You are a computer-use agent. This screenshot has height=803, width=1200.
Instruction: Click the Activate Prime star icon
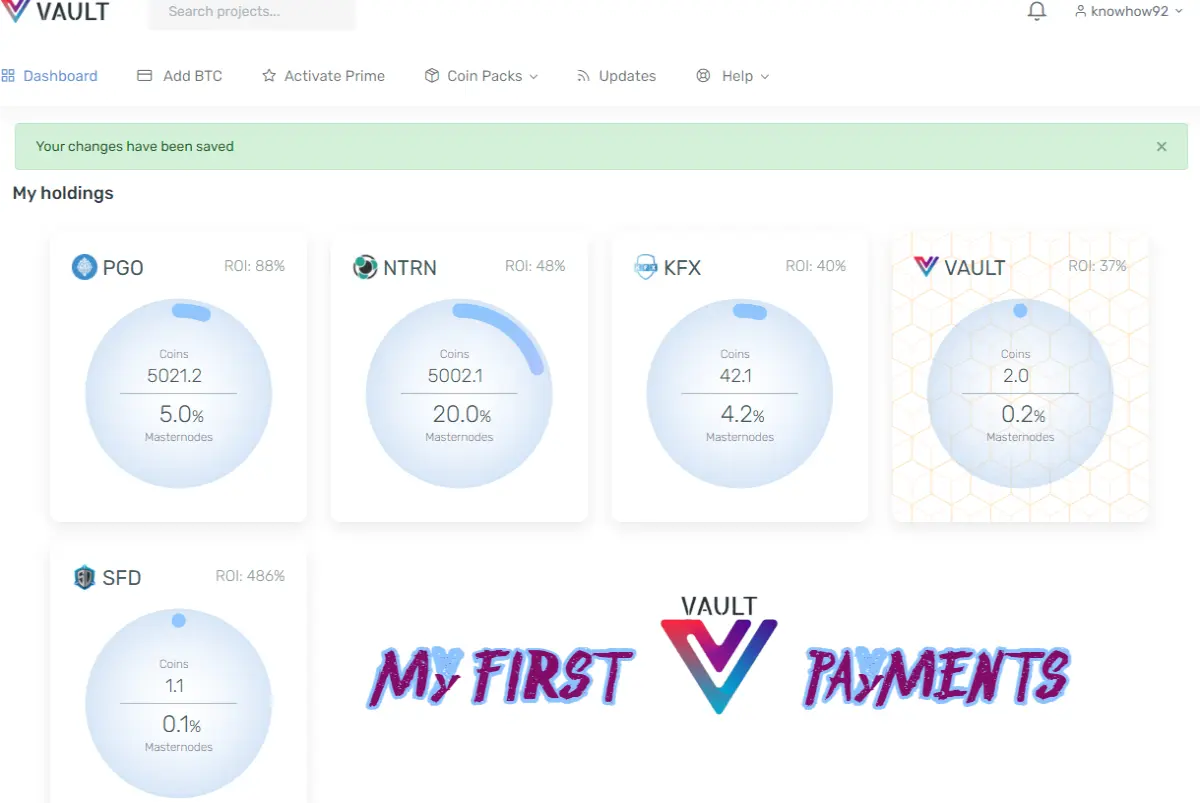pos(269,76)
